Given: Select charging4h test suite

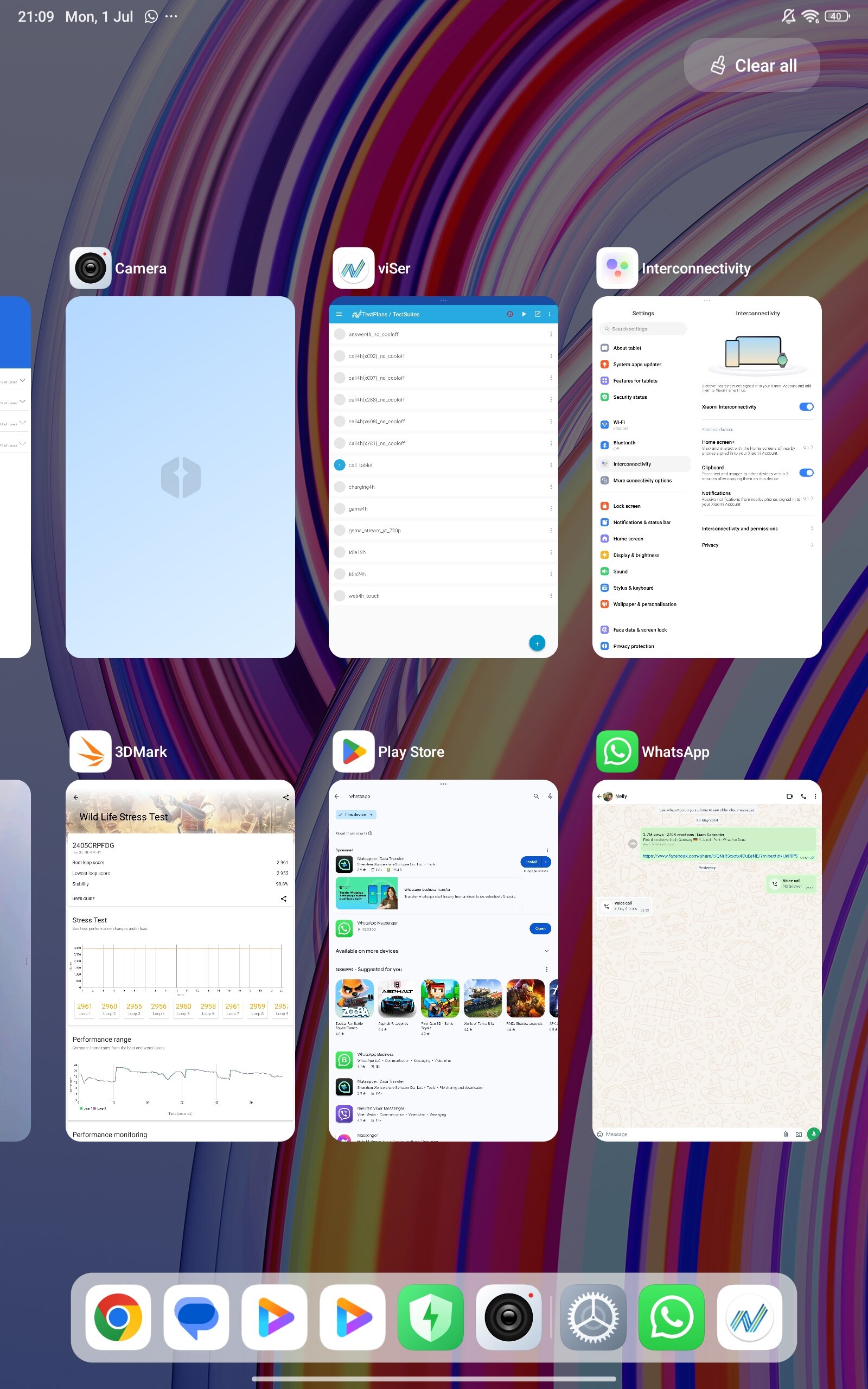Looking at the screenshot, I should 443,487.
